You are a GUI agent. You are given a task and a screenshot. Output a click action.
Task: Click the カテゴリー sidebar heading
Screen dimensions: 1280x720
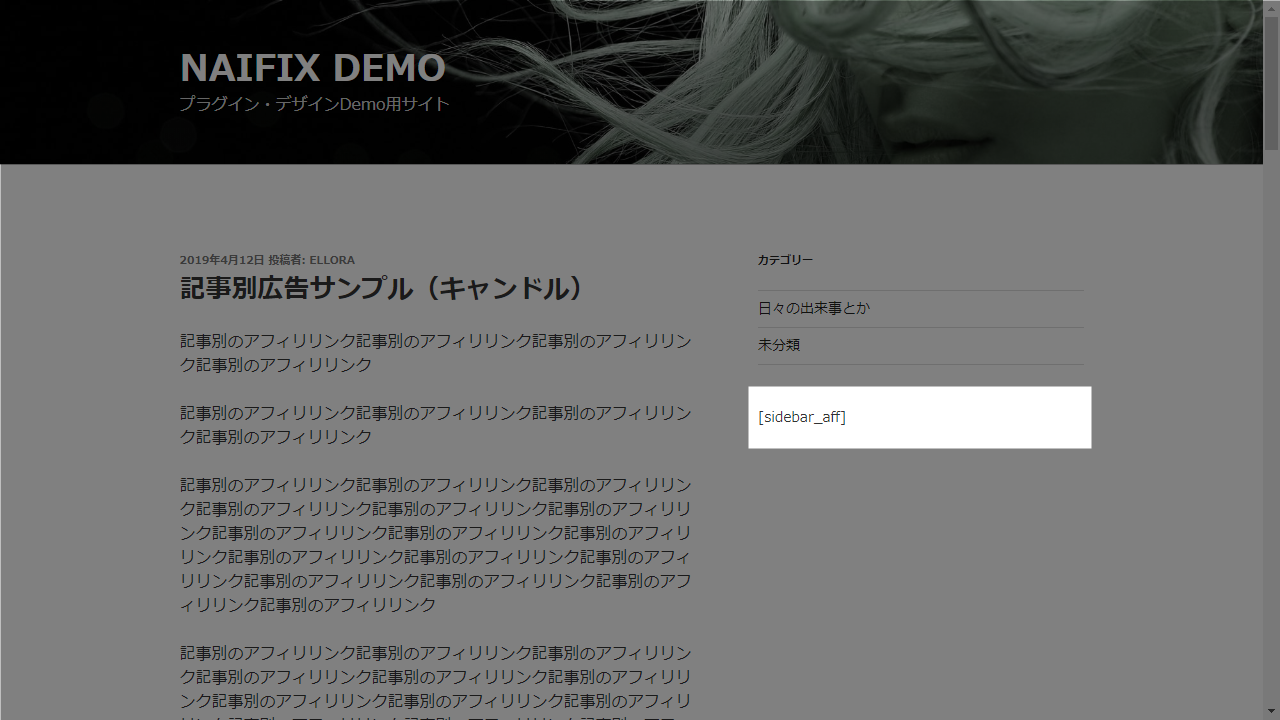click(x=786, y=260)
